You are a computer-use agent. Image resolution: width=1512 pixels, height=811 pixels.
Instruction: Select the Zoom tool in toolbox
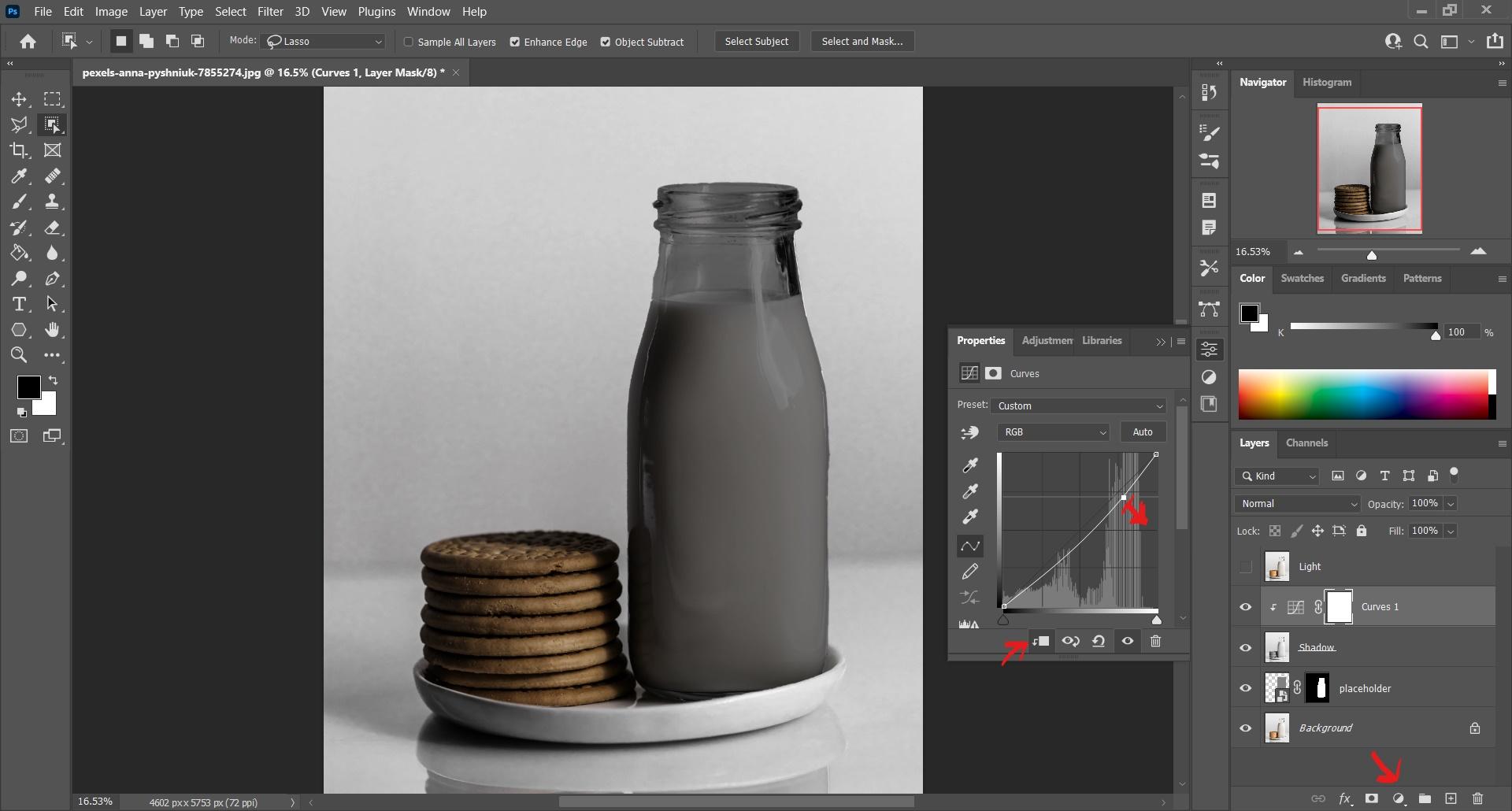tap(19, 355)
